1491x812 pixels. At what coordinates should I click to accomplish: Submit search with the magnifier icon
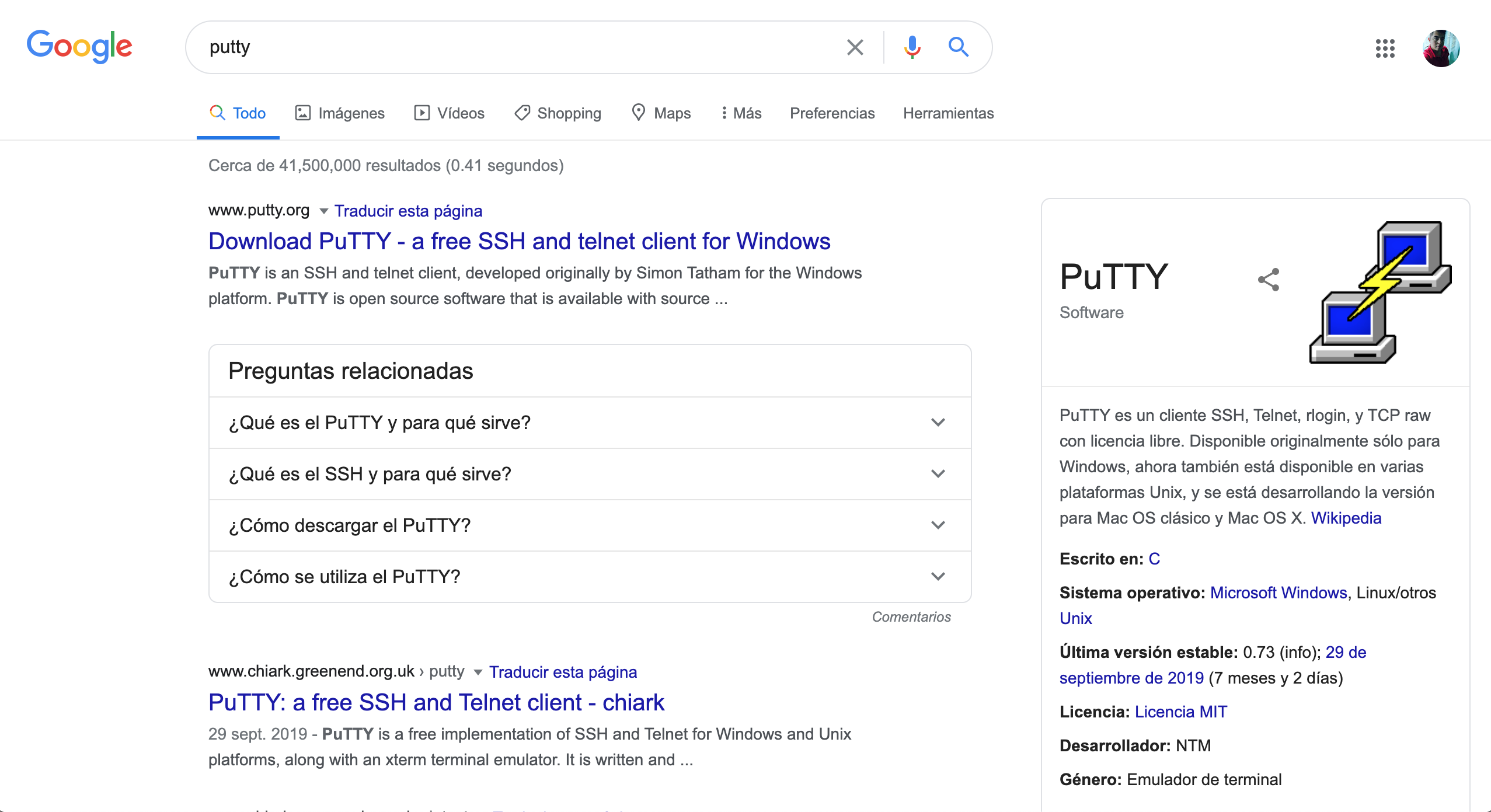tap(958, 47)
